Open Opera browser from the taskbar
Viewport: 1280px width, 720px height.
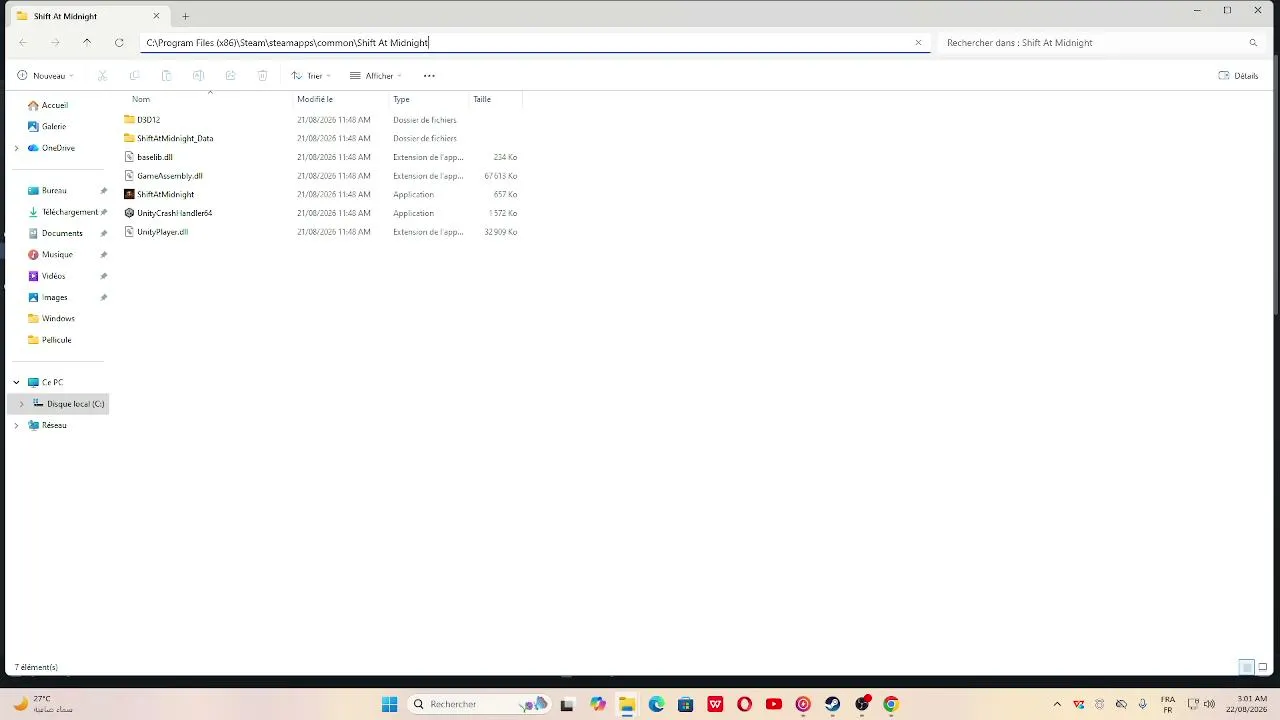point(744,704)
